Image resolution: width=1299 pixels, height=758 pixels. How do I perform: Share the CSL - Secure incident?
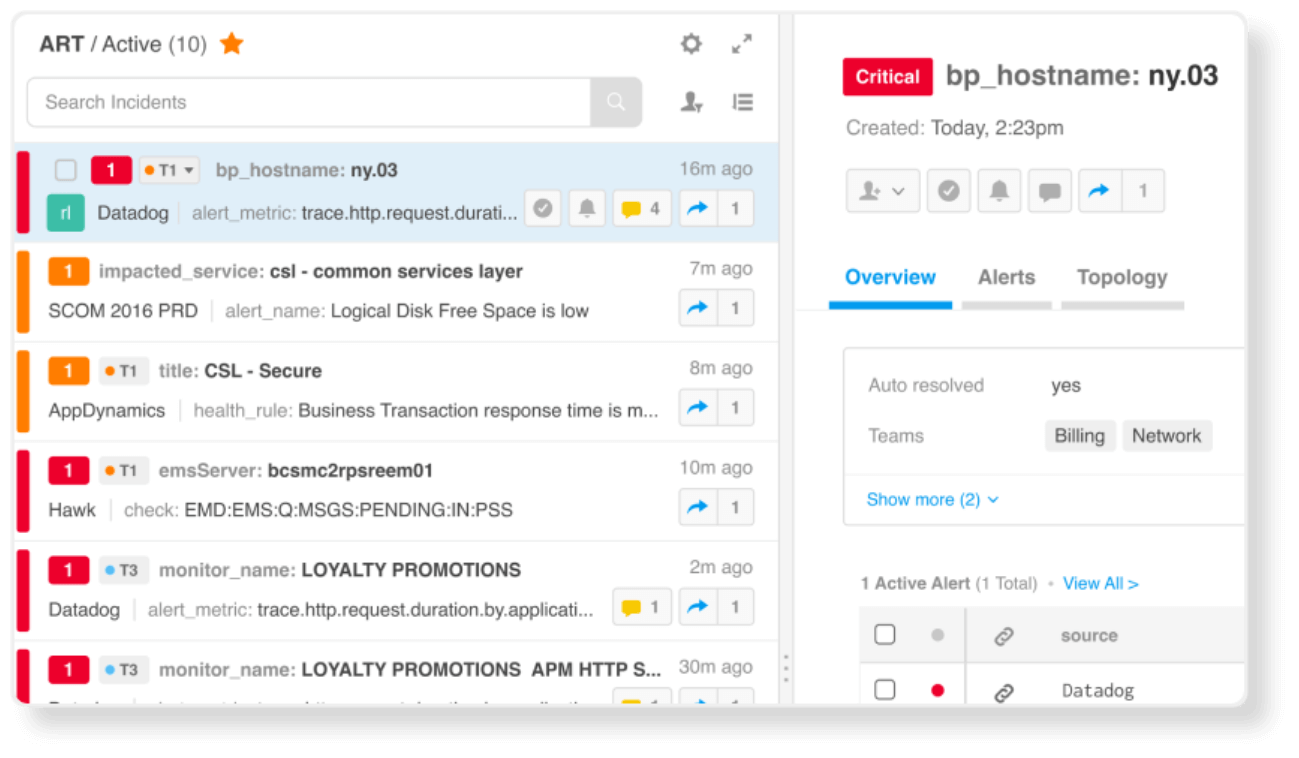698,408
